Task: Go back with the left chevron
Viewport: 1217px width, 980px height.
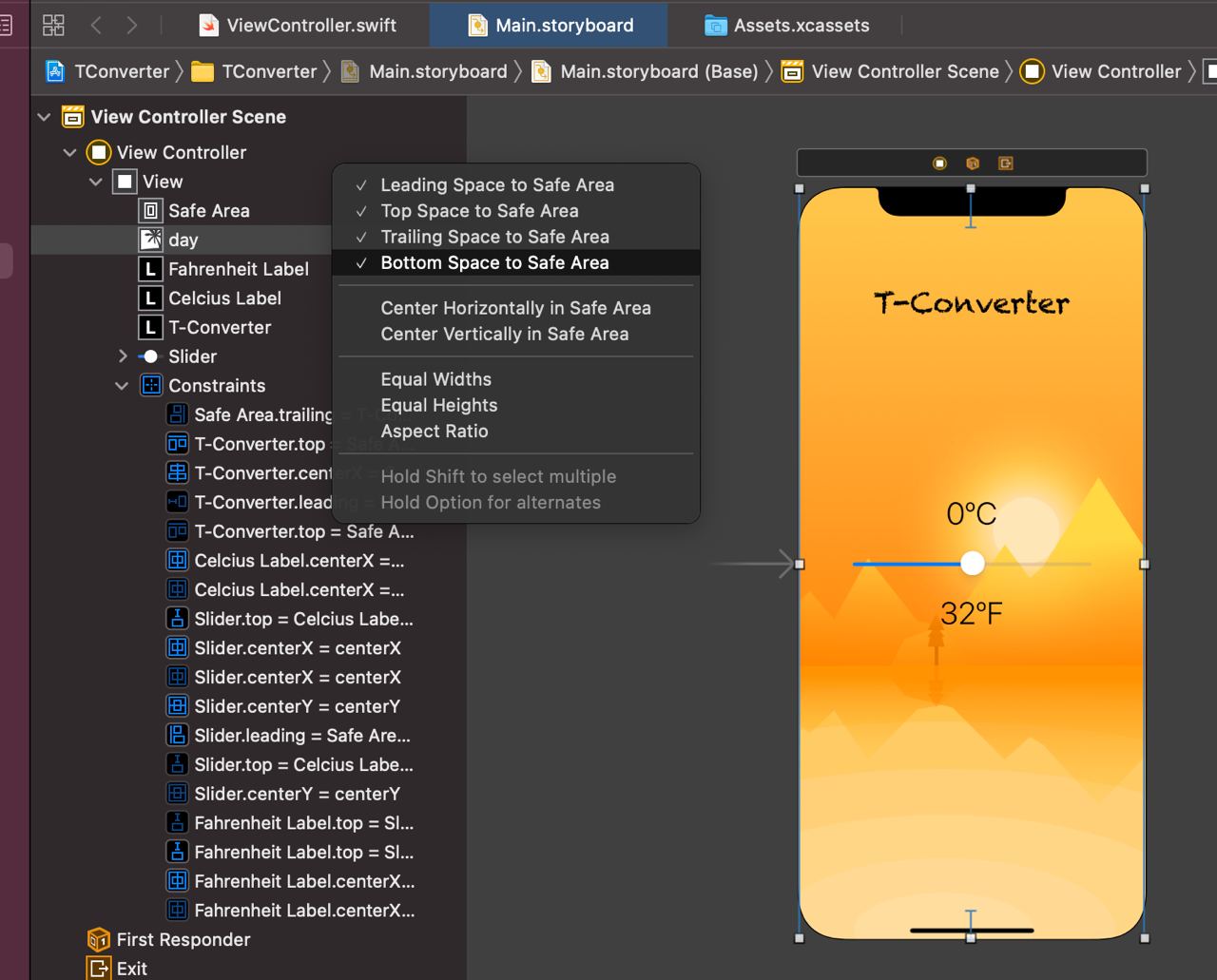Action: pyautogui.click(x=96, y=25)
